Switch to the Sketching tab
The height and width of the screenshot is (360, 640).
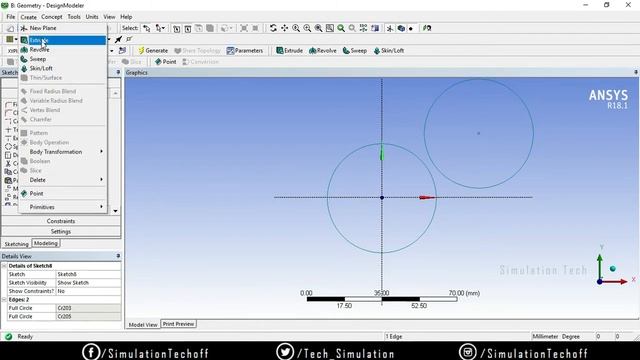click(16, 244)
